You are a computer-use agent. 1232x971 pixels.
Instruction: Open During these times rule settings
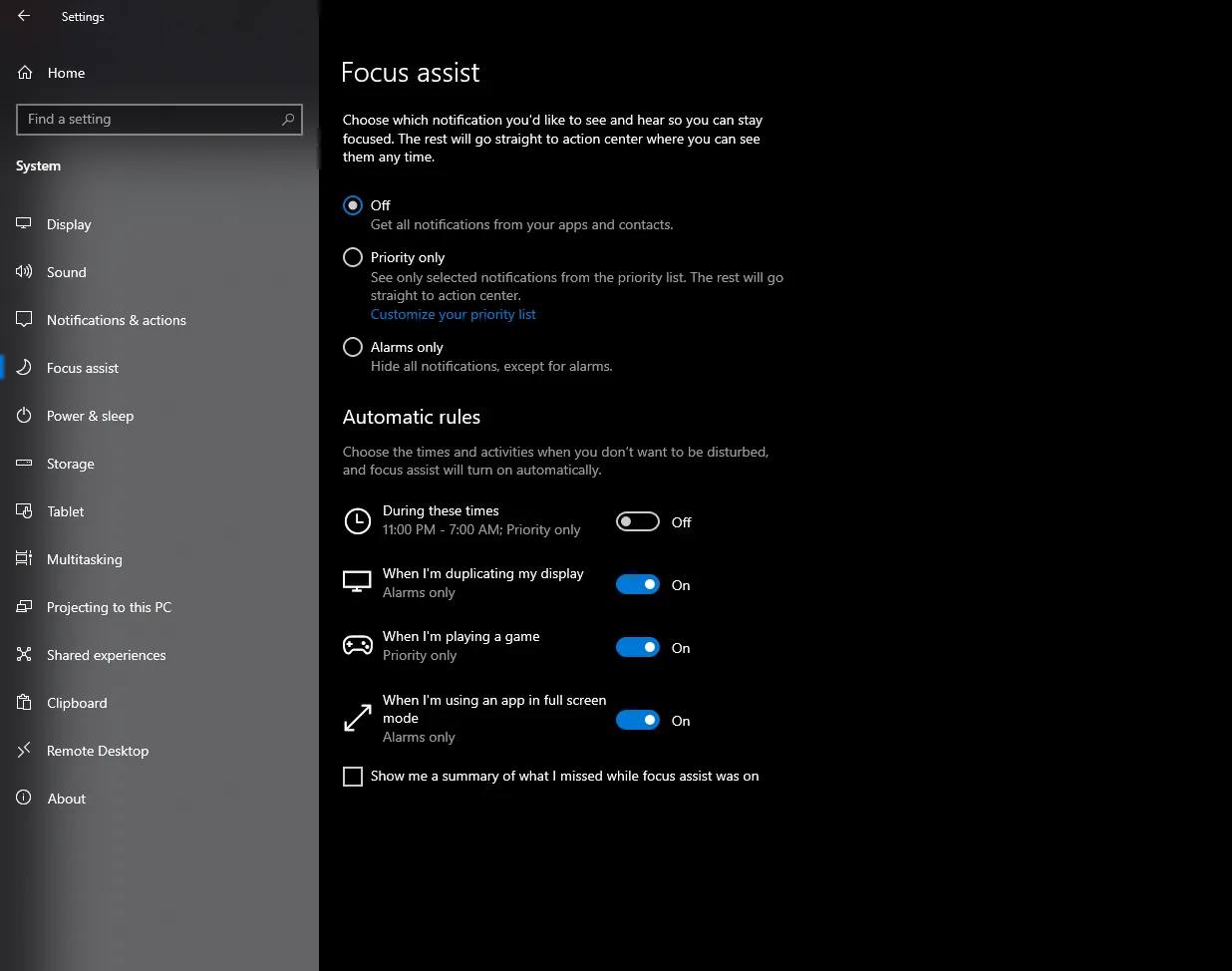point(481,520)
